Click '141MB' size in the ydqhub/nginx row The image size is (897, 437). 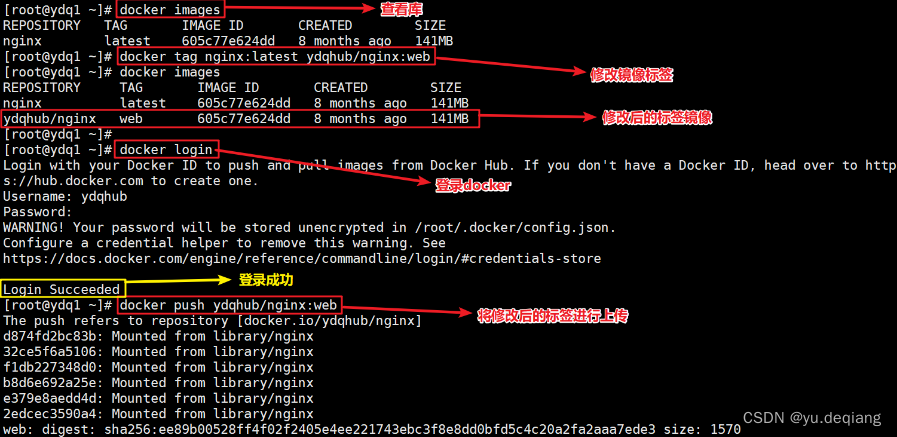[449, 119]
